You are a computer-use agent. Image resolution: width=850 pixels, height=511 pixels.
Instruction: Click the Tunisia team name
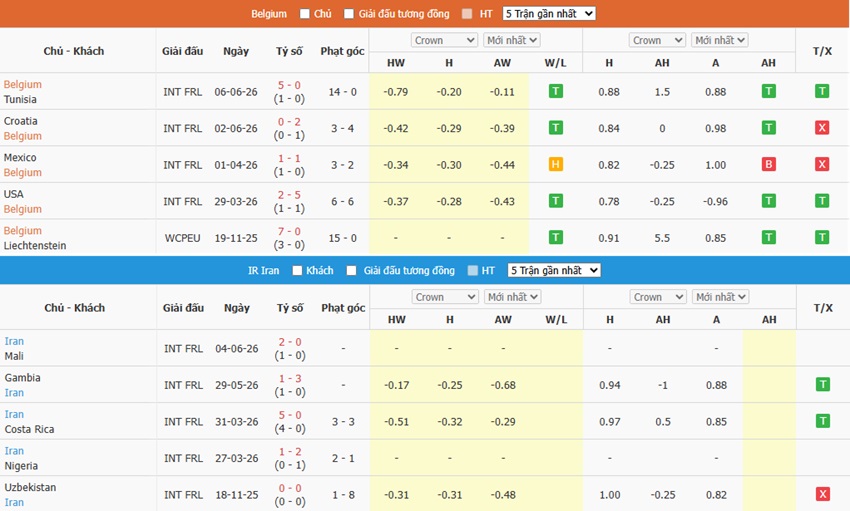click(x=20, y=99)
